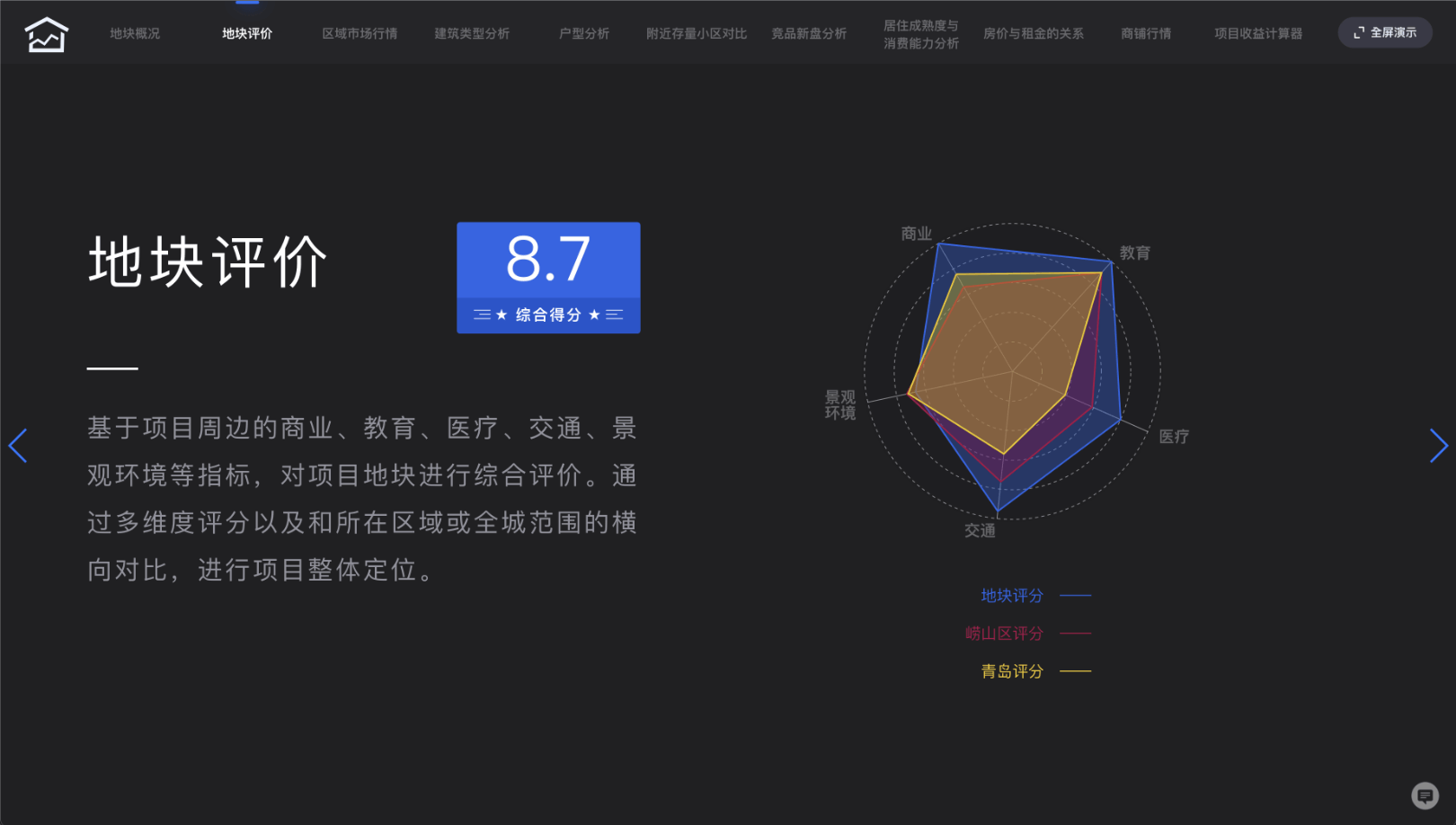Click the 全屏演示 fullscreen button
The width and height of the screenshot is (1456, 825).
point(1385,32)
